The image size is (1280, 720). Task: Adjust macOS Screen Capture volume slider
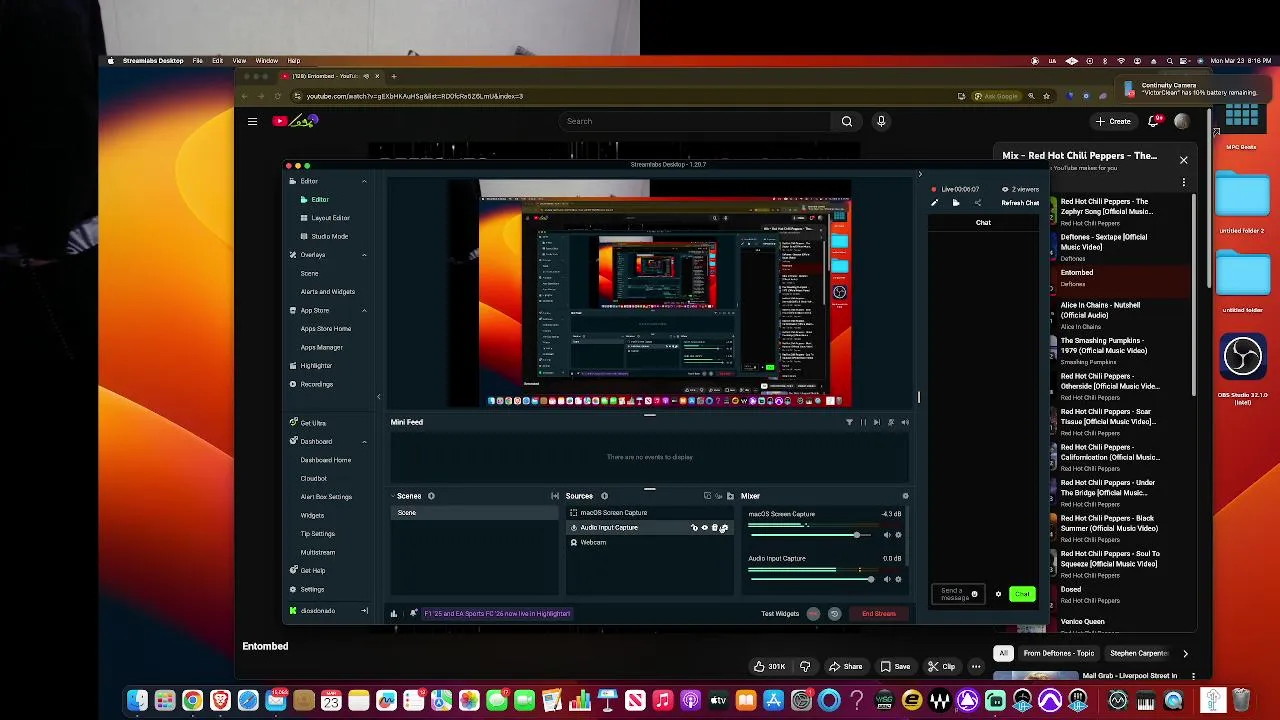[x=810, y=535]
